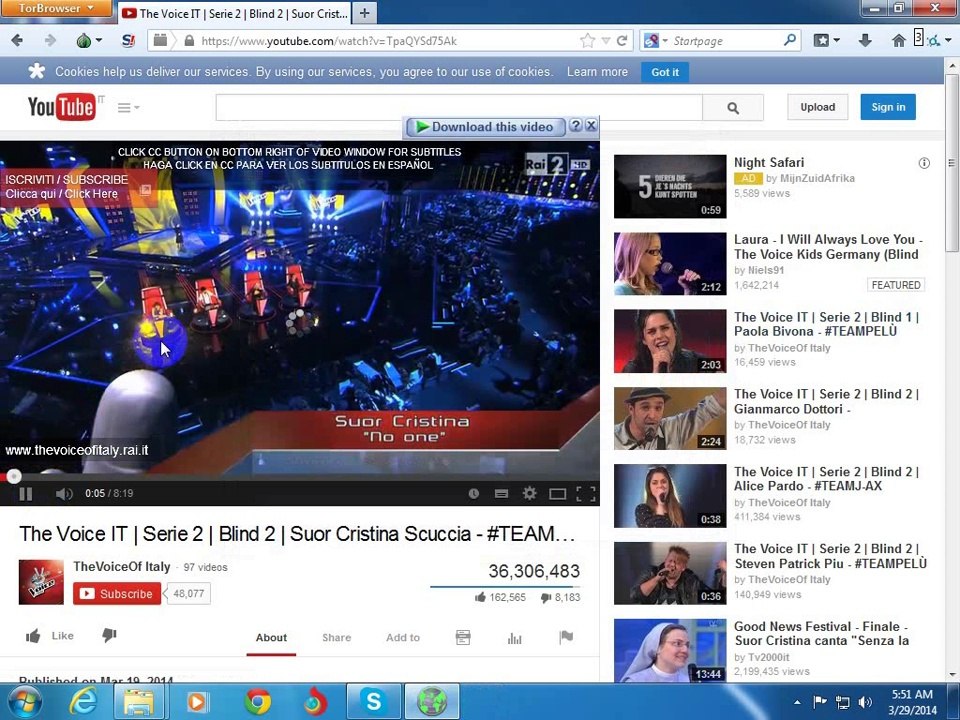The height and width of the screenshot is (720, 960).
Task: Open TheVoiceOf Italy channel avatar
Action: tap(41, 582)
